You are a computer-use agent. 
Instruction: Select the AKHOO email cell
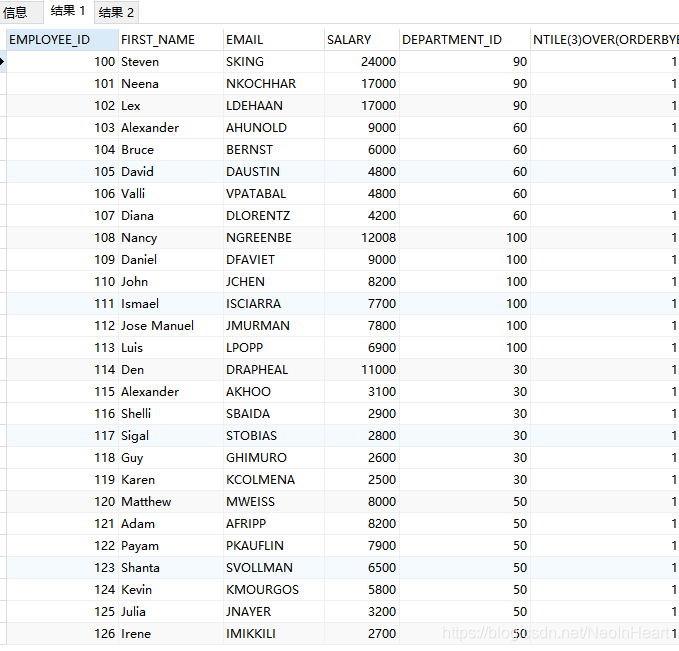(273, 392)
